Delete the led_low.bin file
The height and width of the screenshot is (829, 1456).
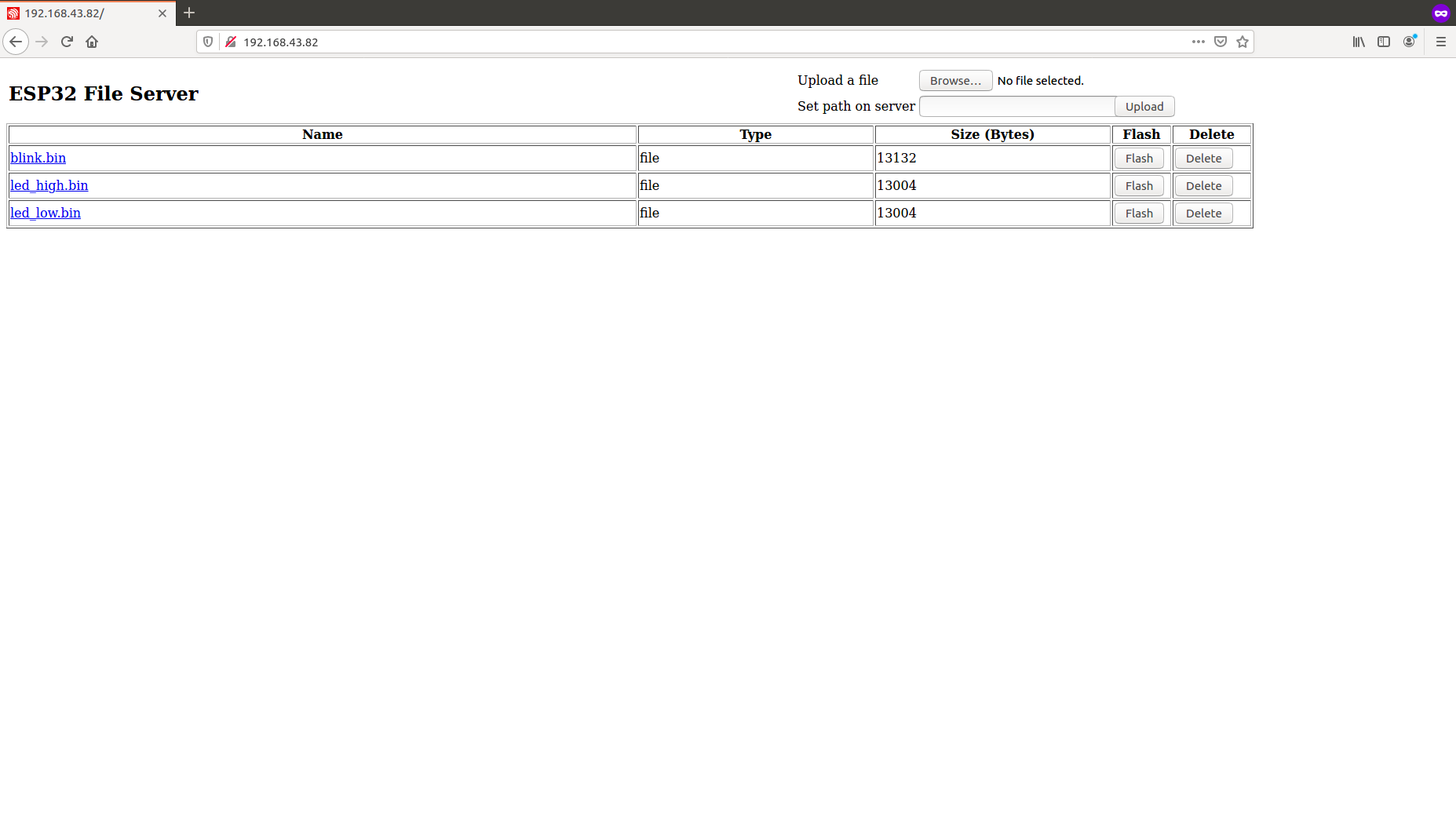pyautogui.click(x=1203, y=214)
